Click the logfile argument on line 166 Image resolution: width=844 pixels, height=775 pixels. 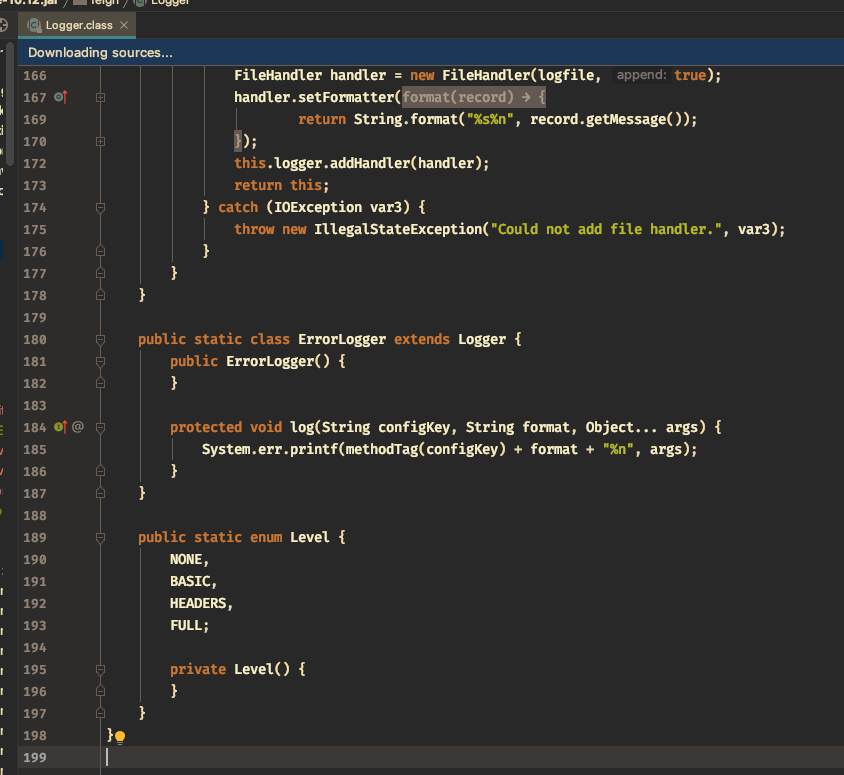click(566, 75)
